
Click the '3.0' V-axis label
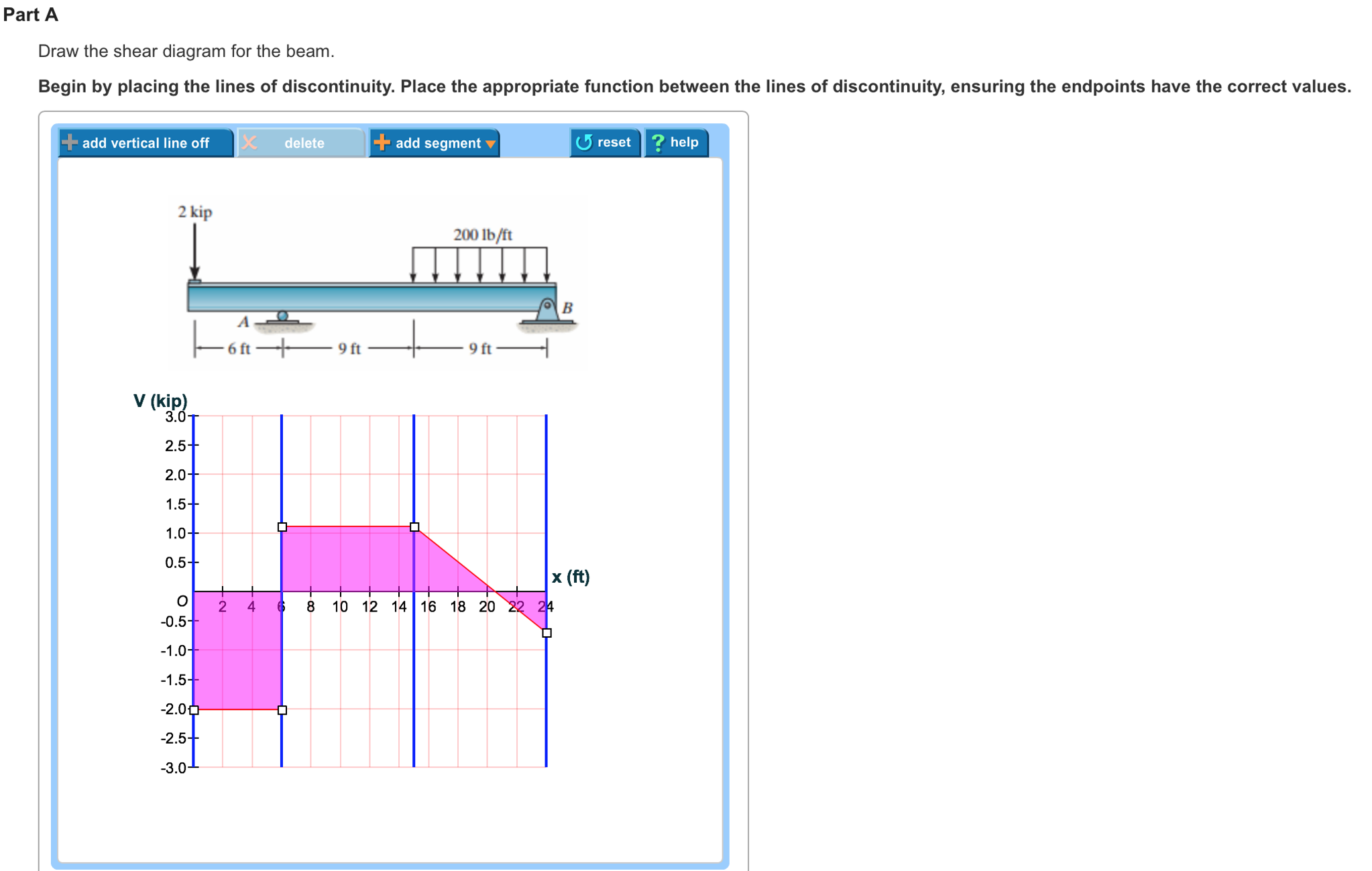click(x=175, y=416)
